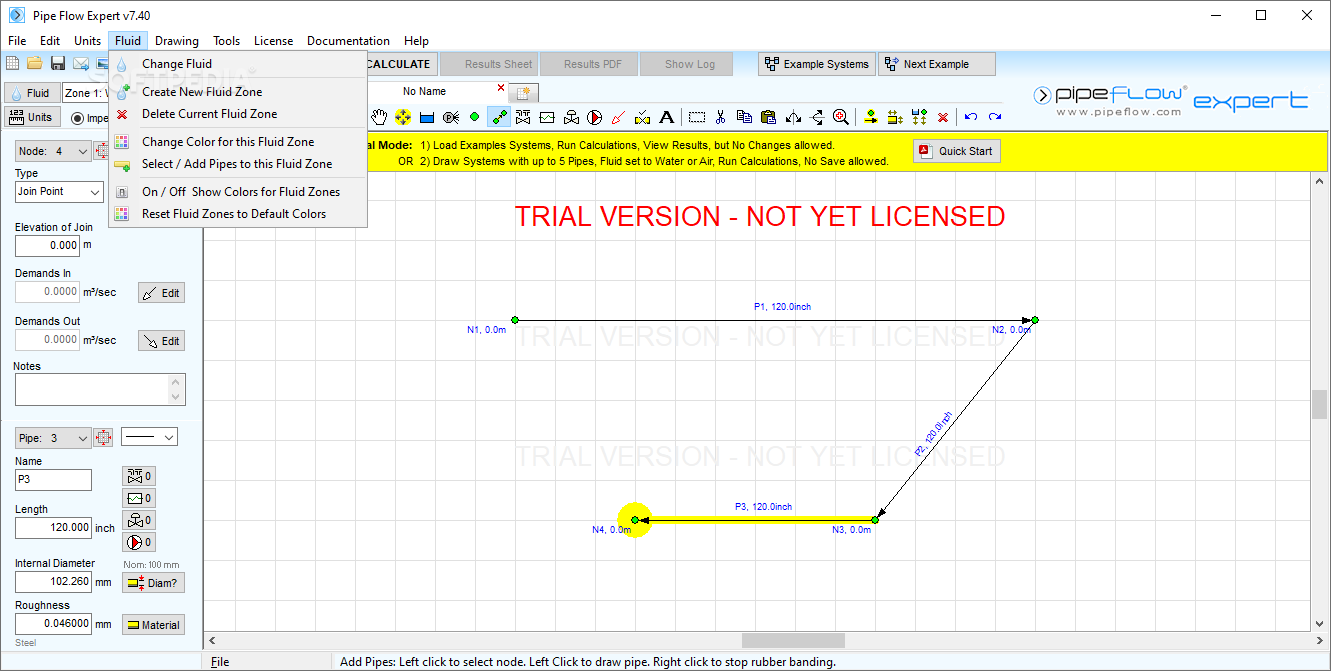1331x671 pixels.
Task: Select the red demand flow arrow tool
Action: pos(618,117)
